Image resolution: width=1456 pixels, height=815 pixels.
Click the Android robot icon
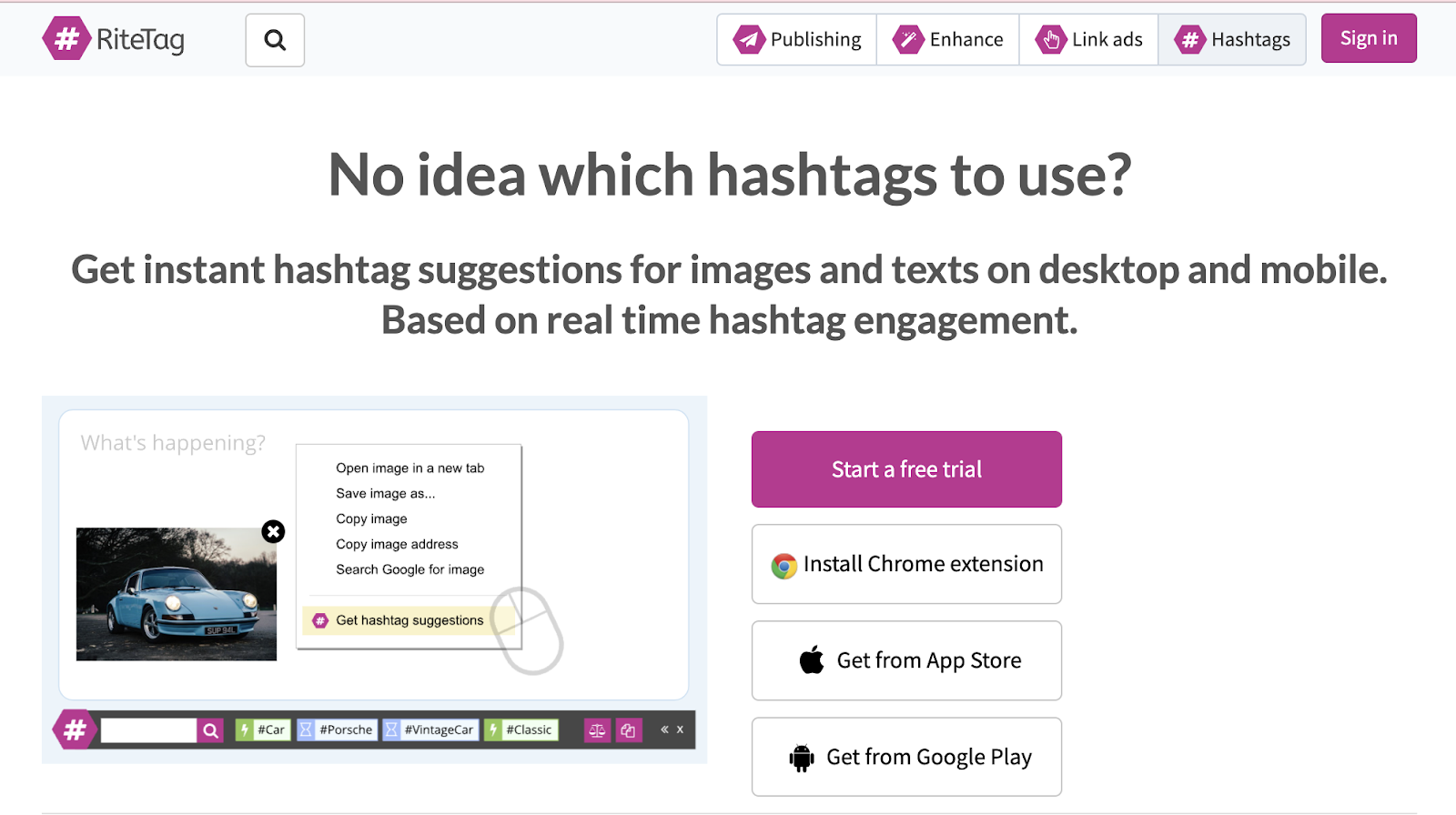point(802,758)
